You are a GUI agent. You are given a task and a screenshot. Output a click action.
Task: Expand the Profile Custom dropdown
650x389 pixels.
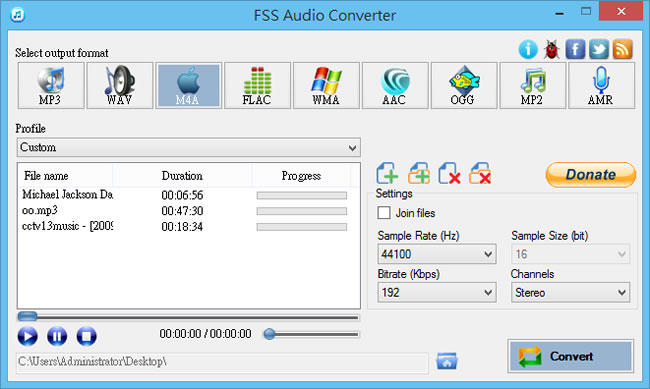point(189,148)
